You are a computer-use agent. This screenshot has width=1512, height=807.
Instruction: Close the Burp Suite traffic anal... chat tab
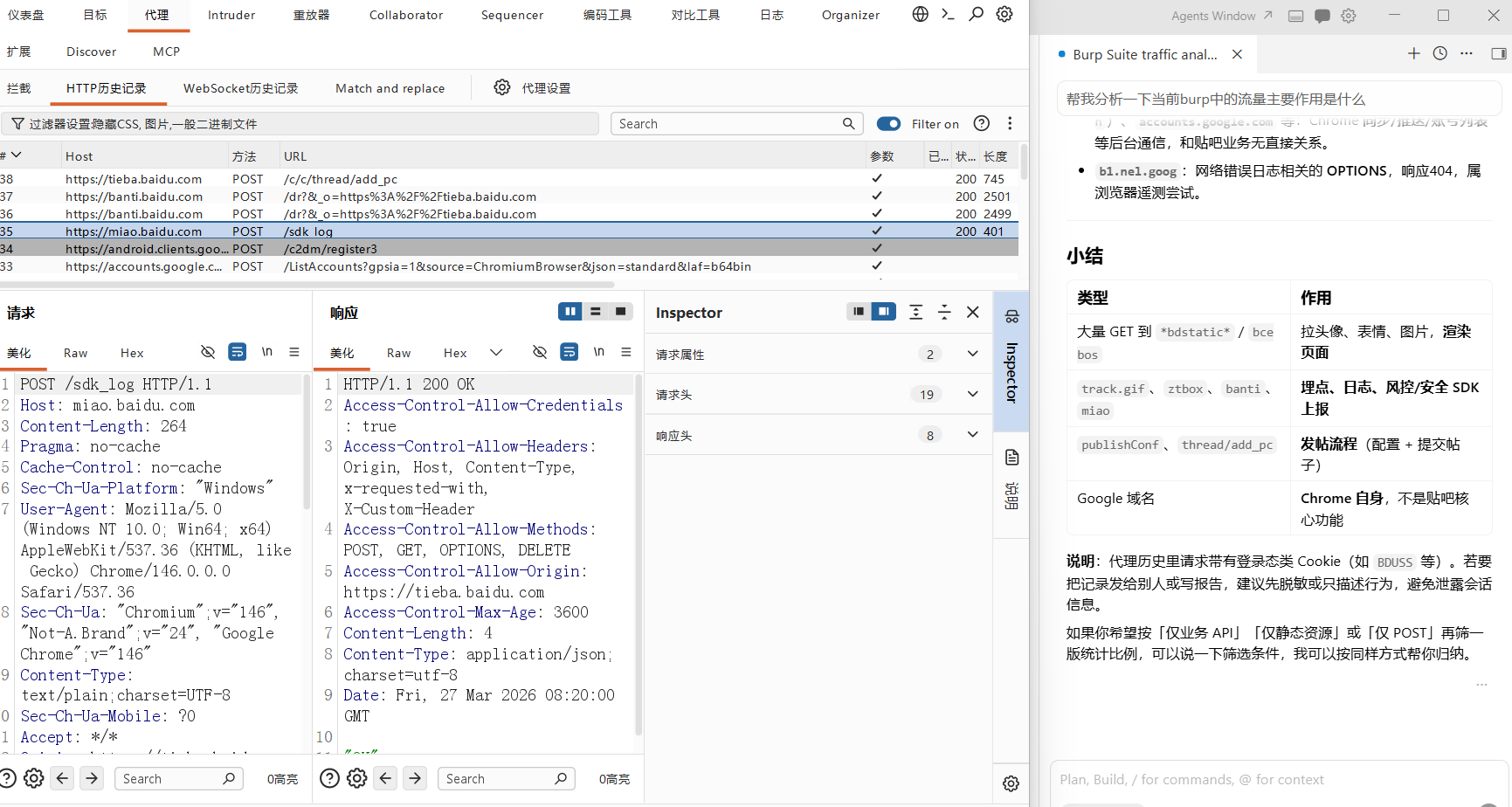1237,54
